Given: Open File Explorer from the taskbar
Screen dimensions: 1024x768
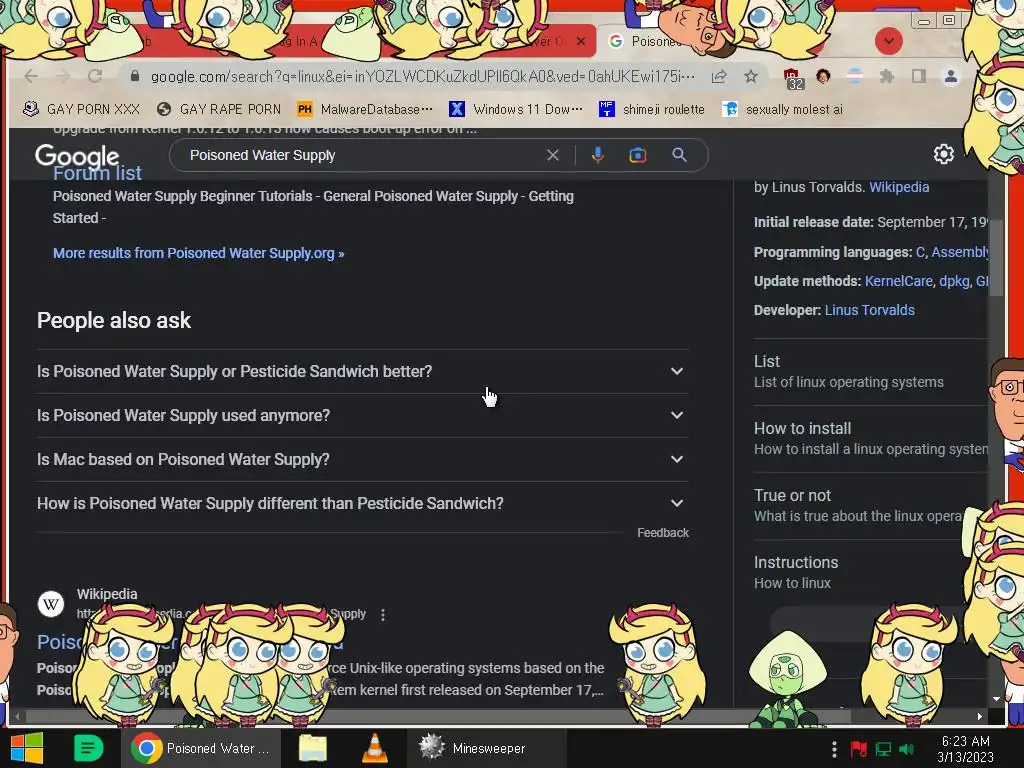Looking at the screenshot, I should click(313, 748).
